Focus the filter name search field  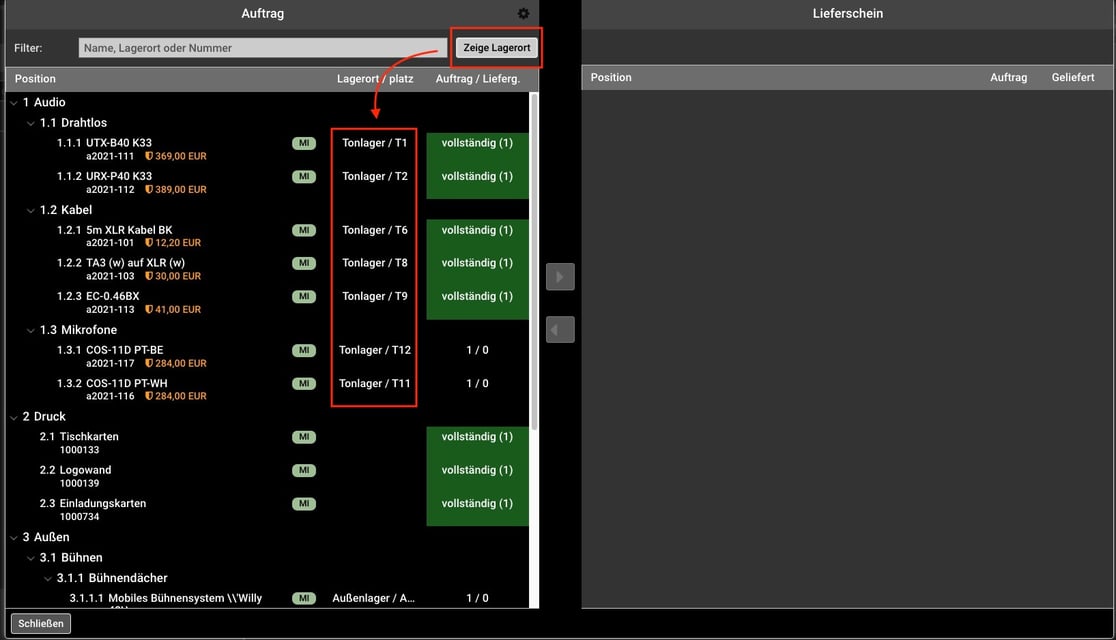tap(262, 48)
